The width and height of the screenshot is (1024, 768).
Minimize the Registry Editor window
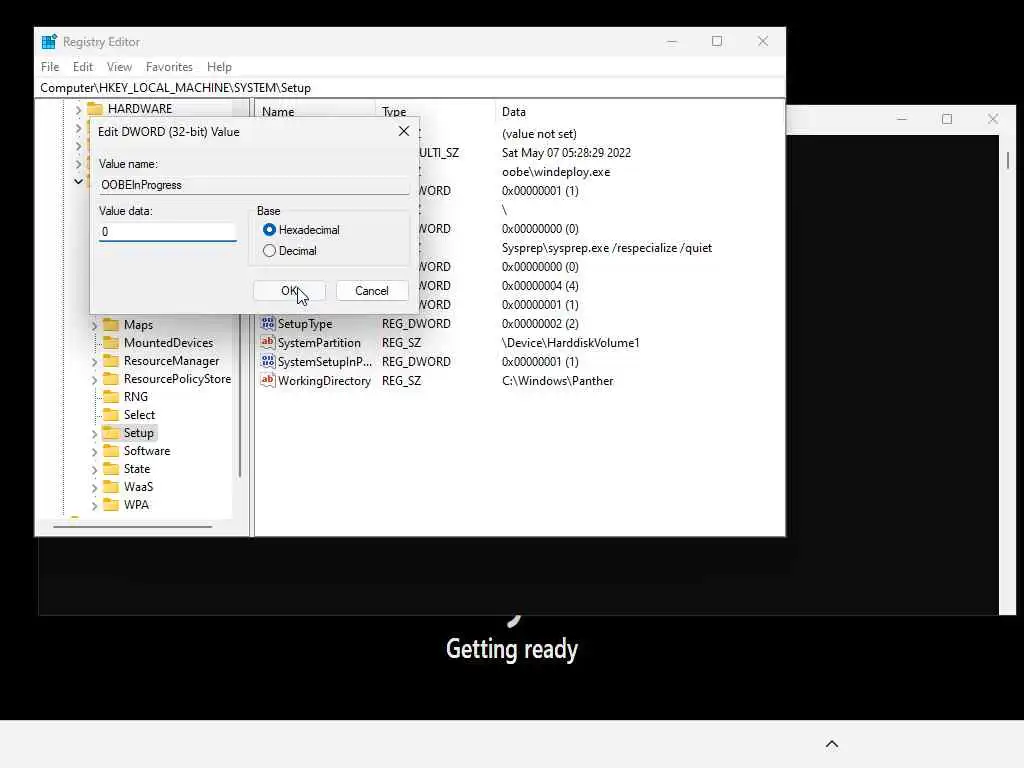(671, 41)
